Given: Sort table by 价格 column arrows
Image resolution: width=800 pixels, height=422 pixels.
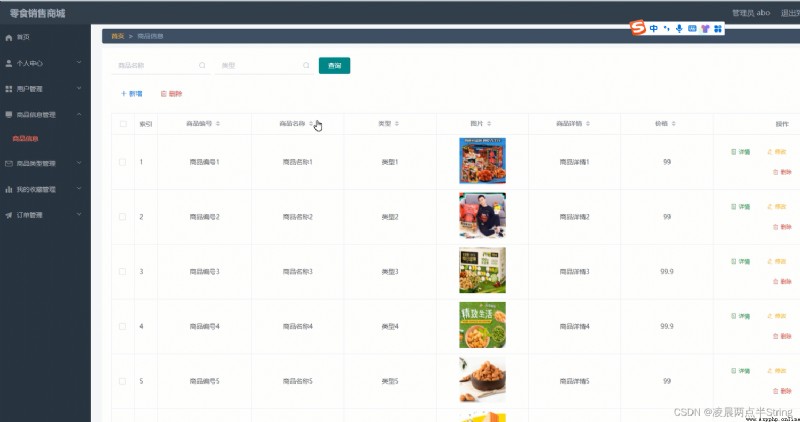Looking at the screenshot, I should (x=673, y=123).
